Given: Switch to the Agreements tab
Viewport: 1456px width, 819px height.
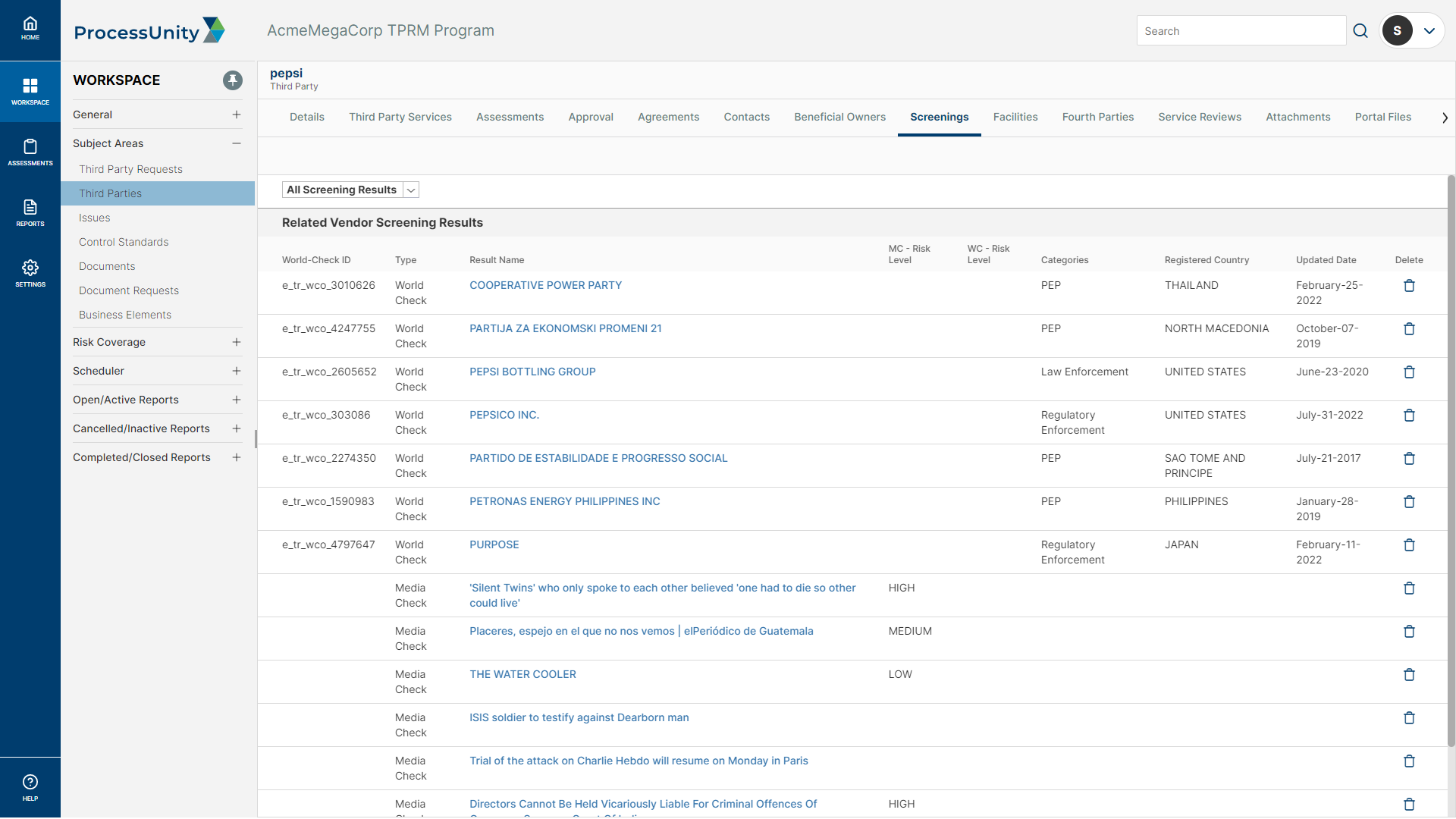Looking at the screenshot, I should click(668, 117).
